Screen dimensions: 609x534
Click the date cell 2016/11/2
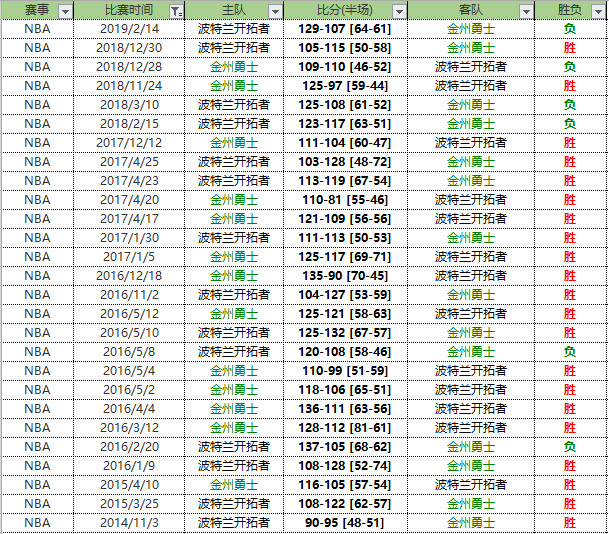click(129, 295)
